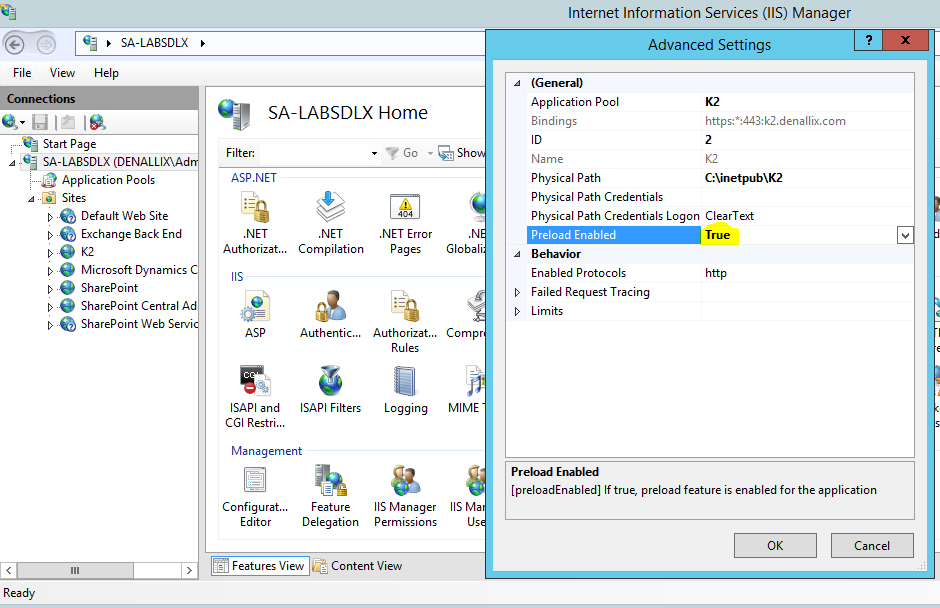
Task: Open the IIS Manager Permissions icon
Action: point(405,480)
